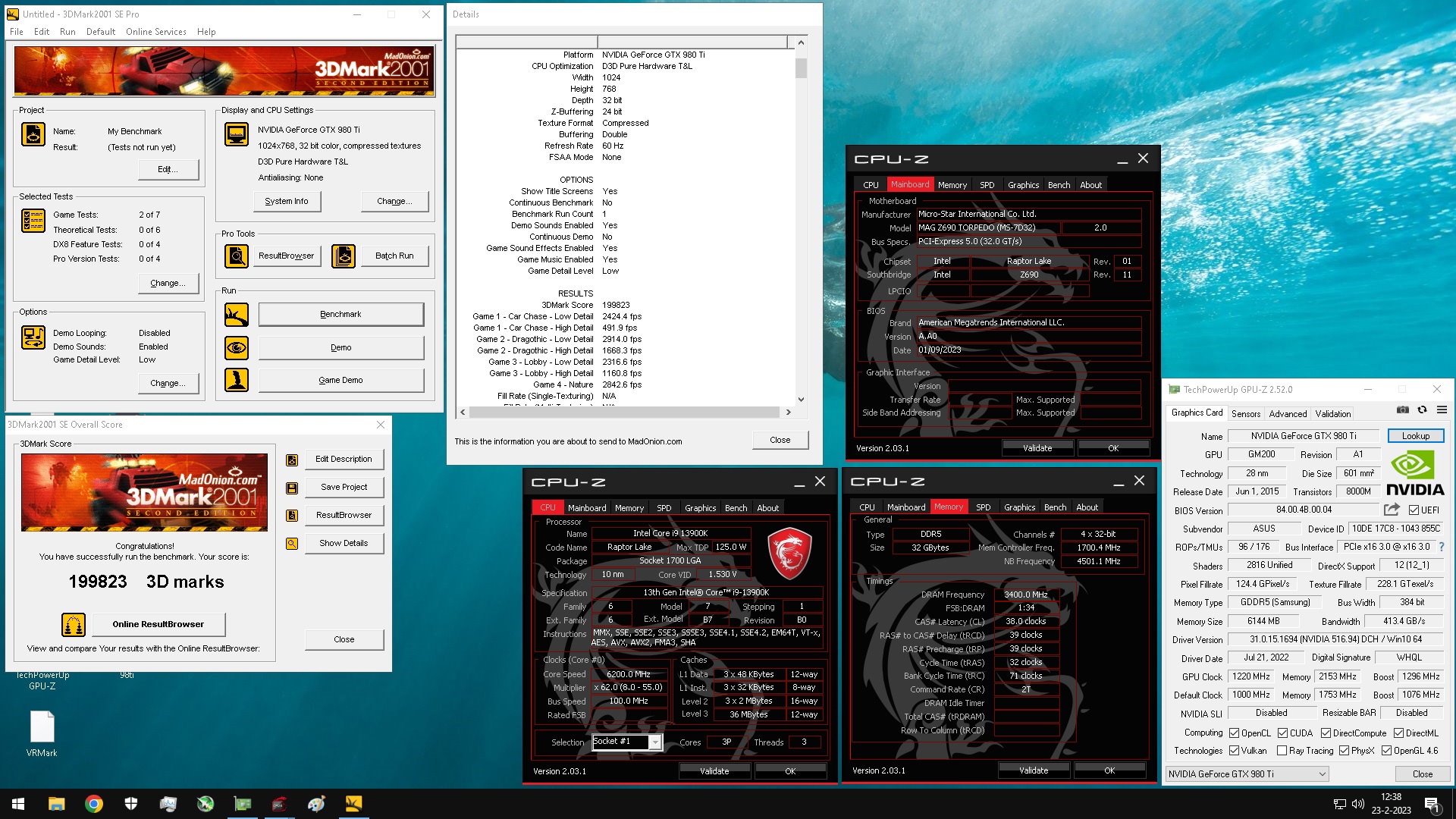
Task: Click the Demo eye icon
Action: tap(237, 348)
